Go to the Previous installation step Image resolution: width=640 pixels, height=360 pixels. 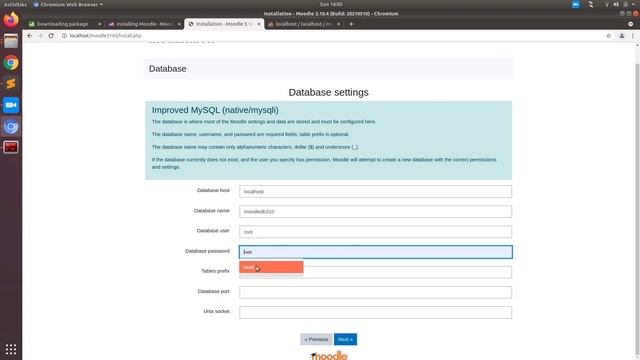(316, 339)
